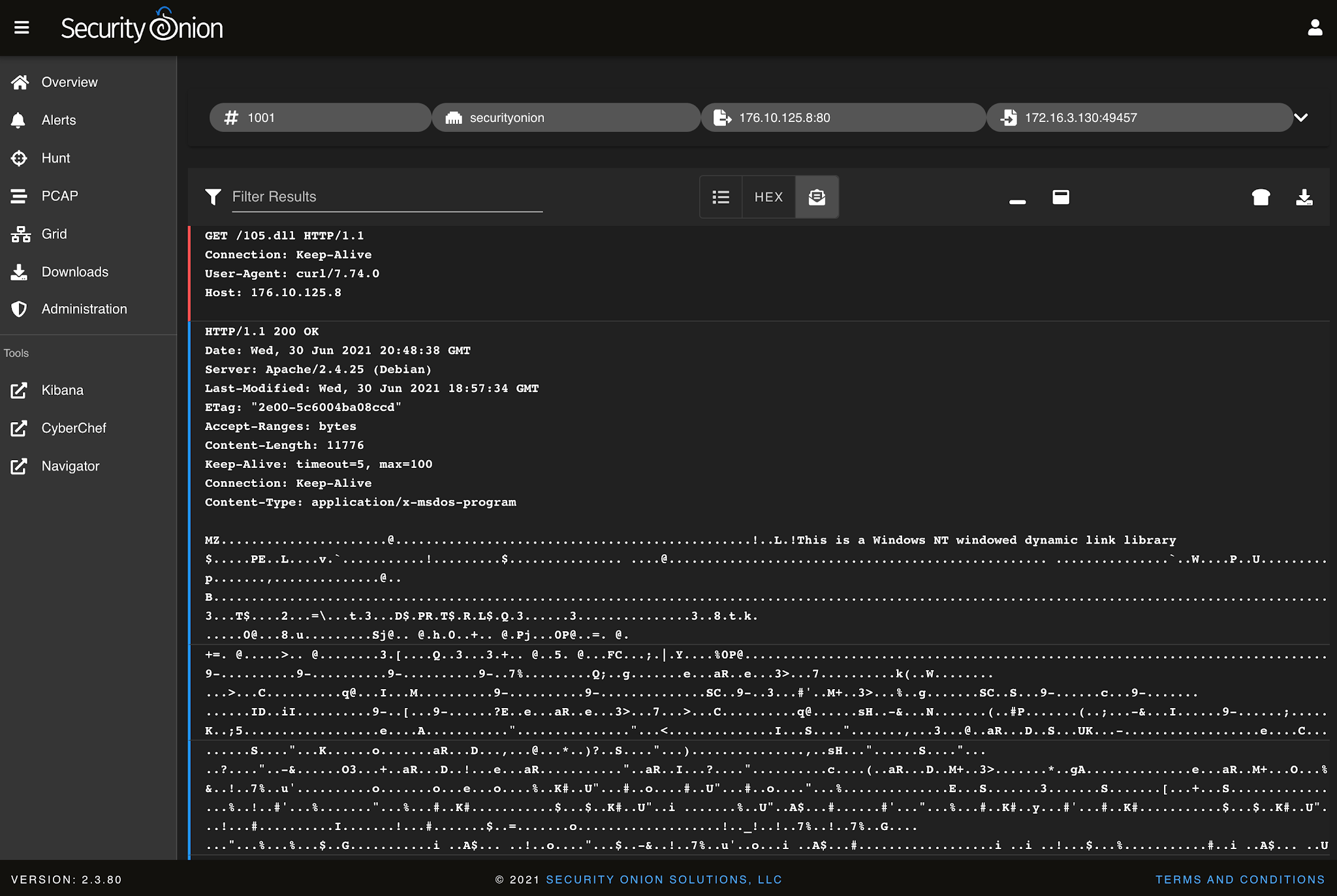Screen dimensions: 1337x896
Task: Download the PCAP file
Action: (x=1304, y=197)
